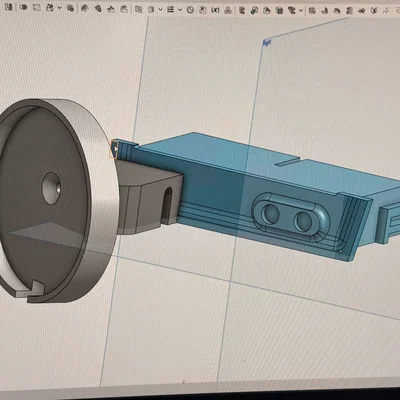
Task: Select the center hole of the gray disc
Action: coord(51,188)
